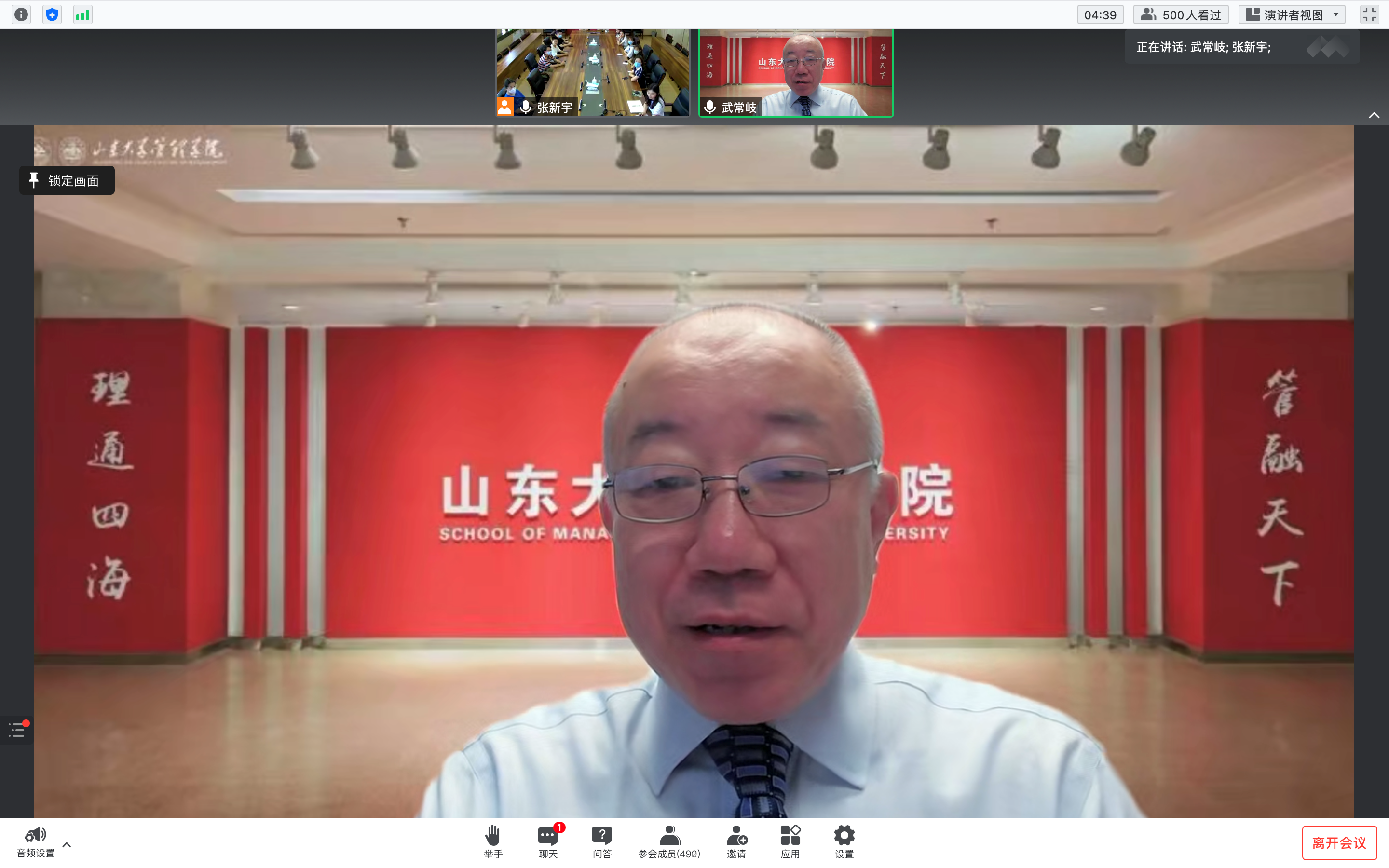
Task: Click the 锁定画面 pin button
Action: tap(67, 181)
